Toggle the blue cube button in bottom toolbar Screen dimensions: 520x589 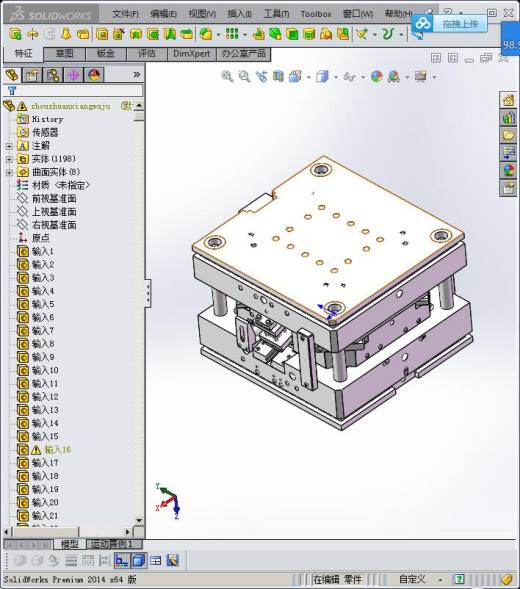point(139,561)
